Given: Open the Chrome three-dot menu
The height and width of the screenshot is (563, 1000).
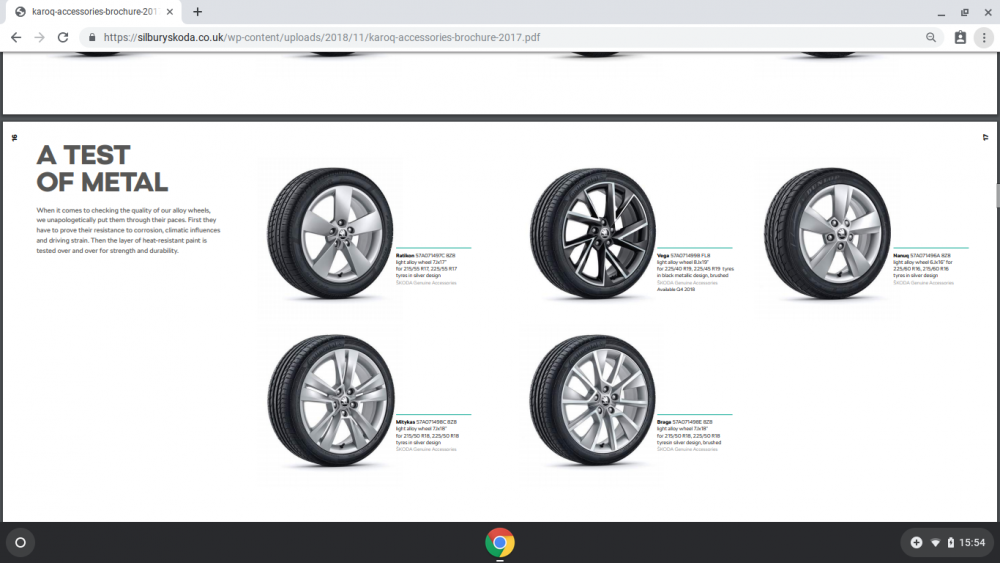Looking at the screenshot, I should [984, 38].
